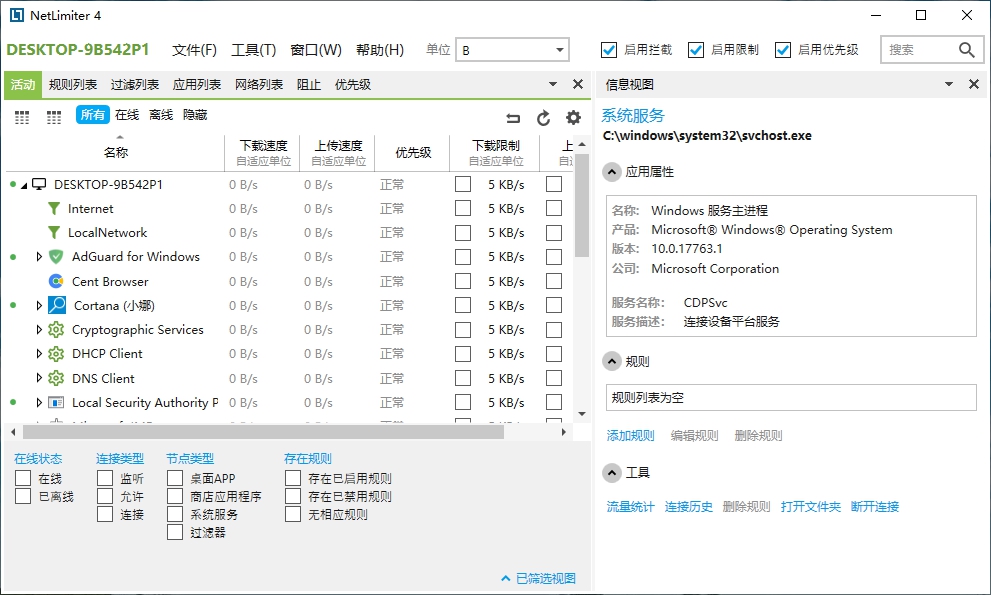Show 隐藏 items filter
The height and width of the screenshot is (595, 991).
click(x=195, y=114)
